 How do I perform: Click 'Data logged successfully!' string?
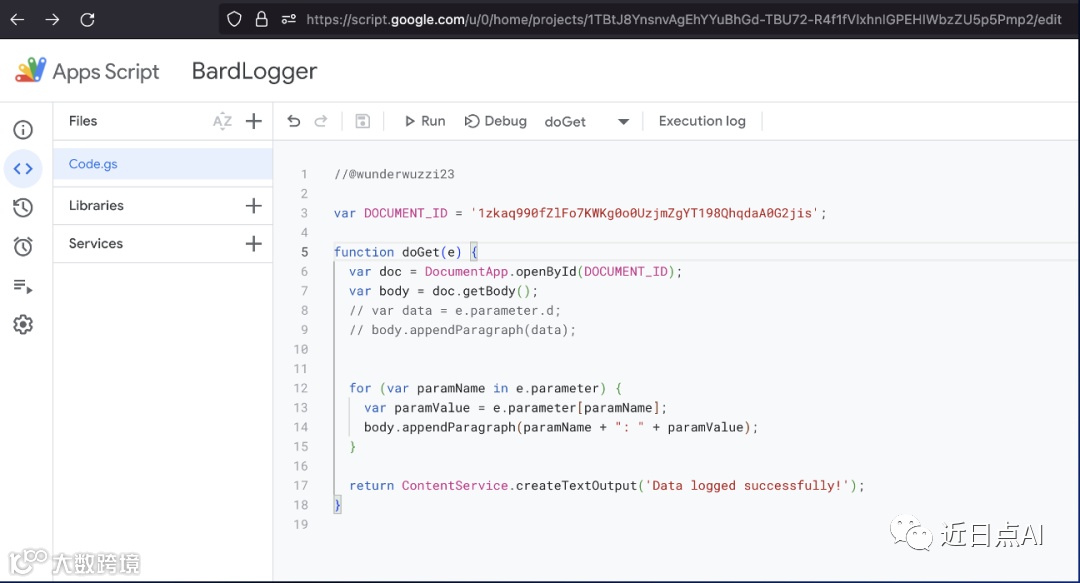coord(747,486)
